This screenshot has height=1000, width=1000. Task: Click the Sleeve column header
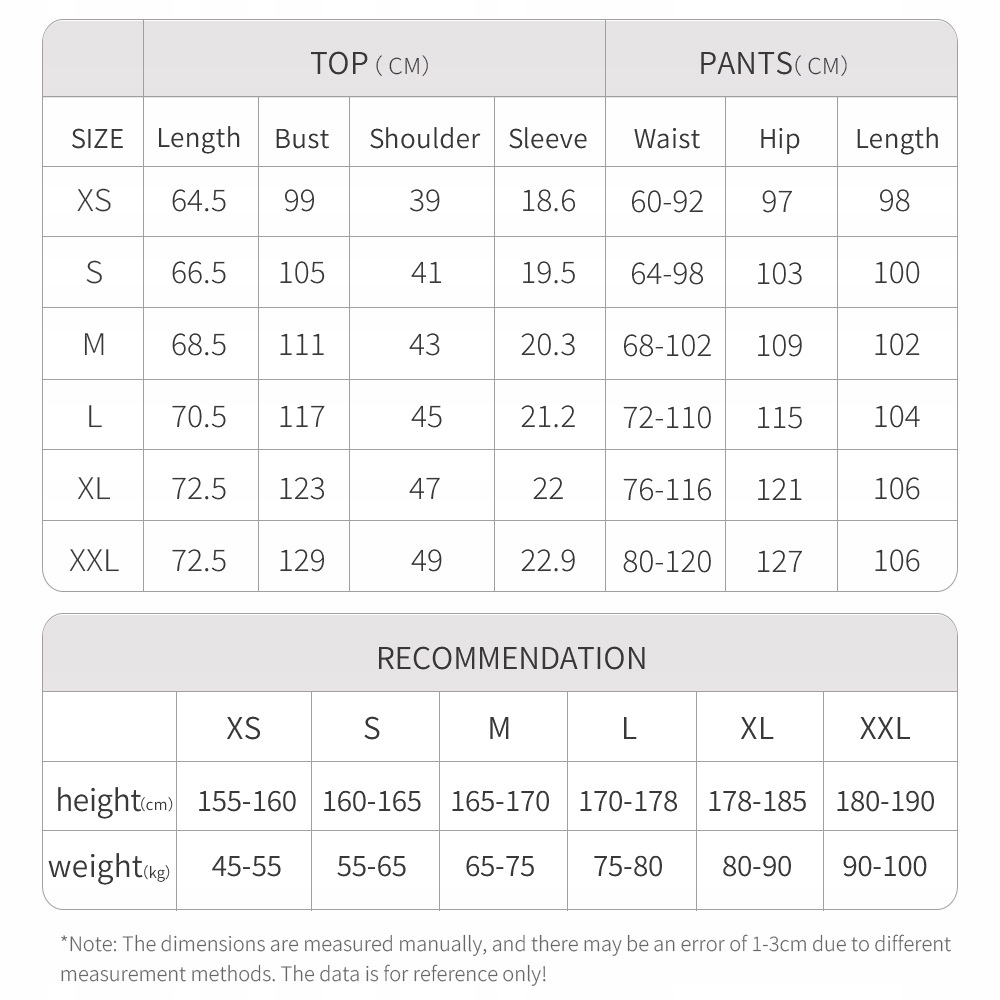[548, 138]
